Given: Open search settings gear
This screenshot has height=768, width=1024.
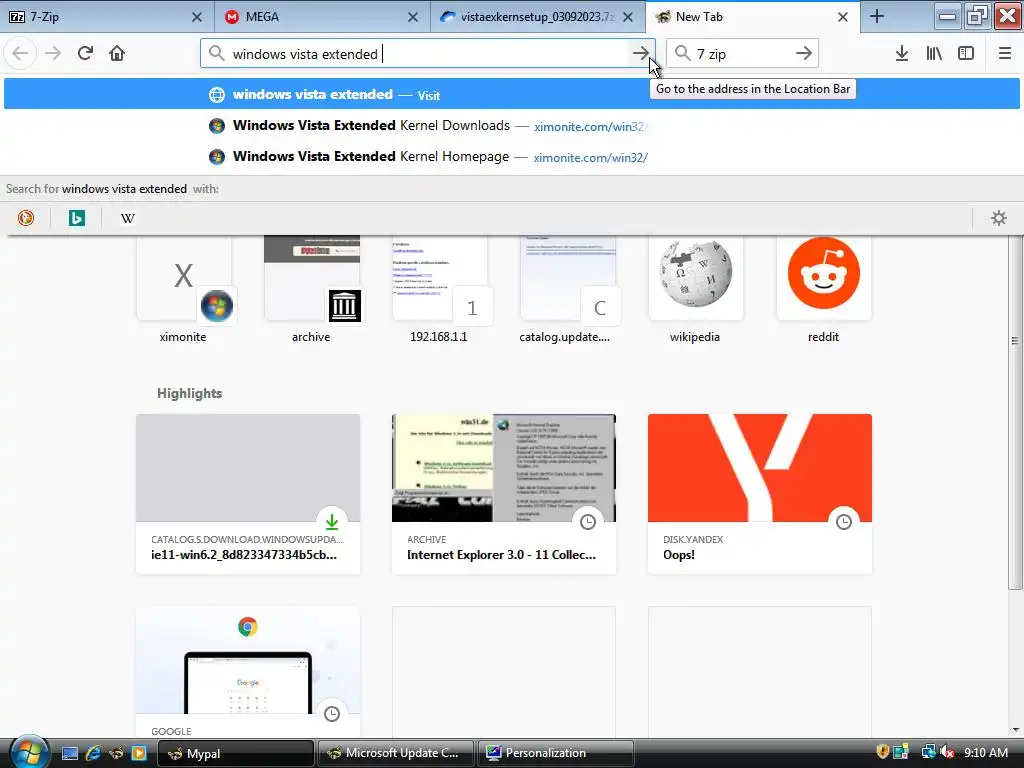Looking at the screenshot, I should point(999,218).
